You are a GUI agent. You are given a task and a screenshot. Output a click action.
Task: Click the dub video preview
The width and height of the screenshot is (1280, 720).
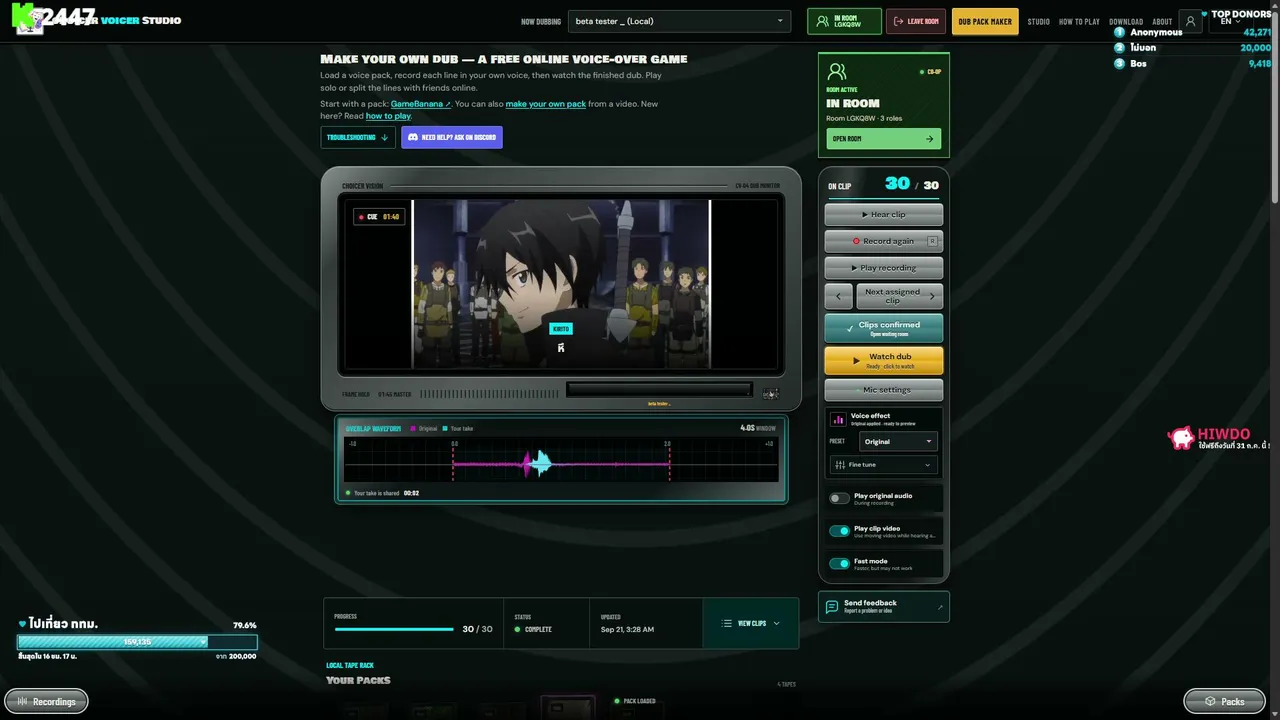point(561,284)
